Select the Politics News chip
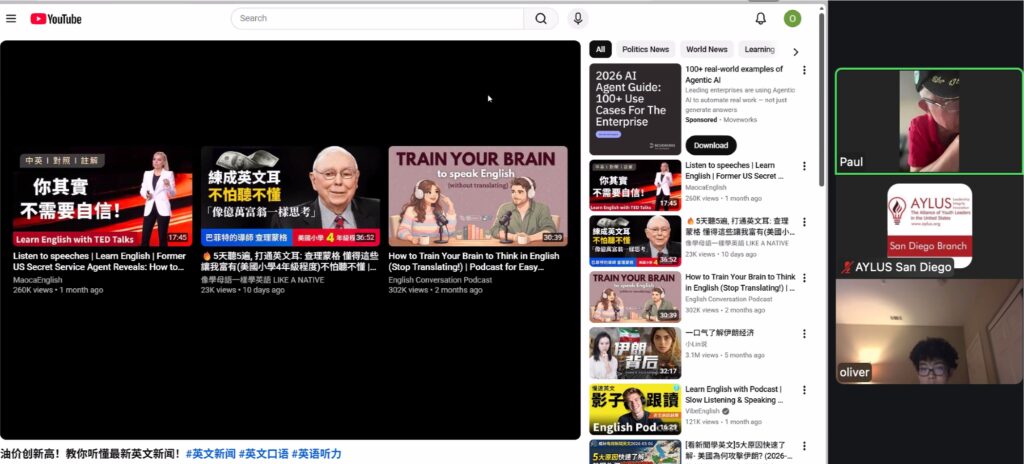 pos(645,49)
